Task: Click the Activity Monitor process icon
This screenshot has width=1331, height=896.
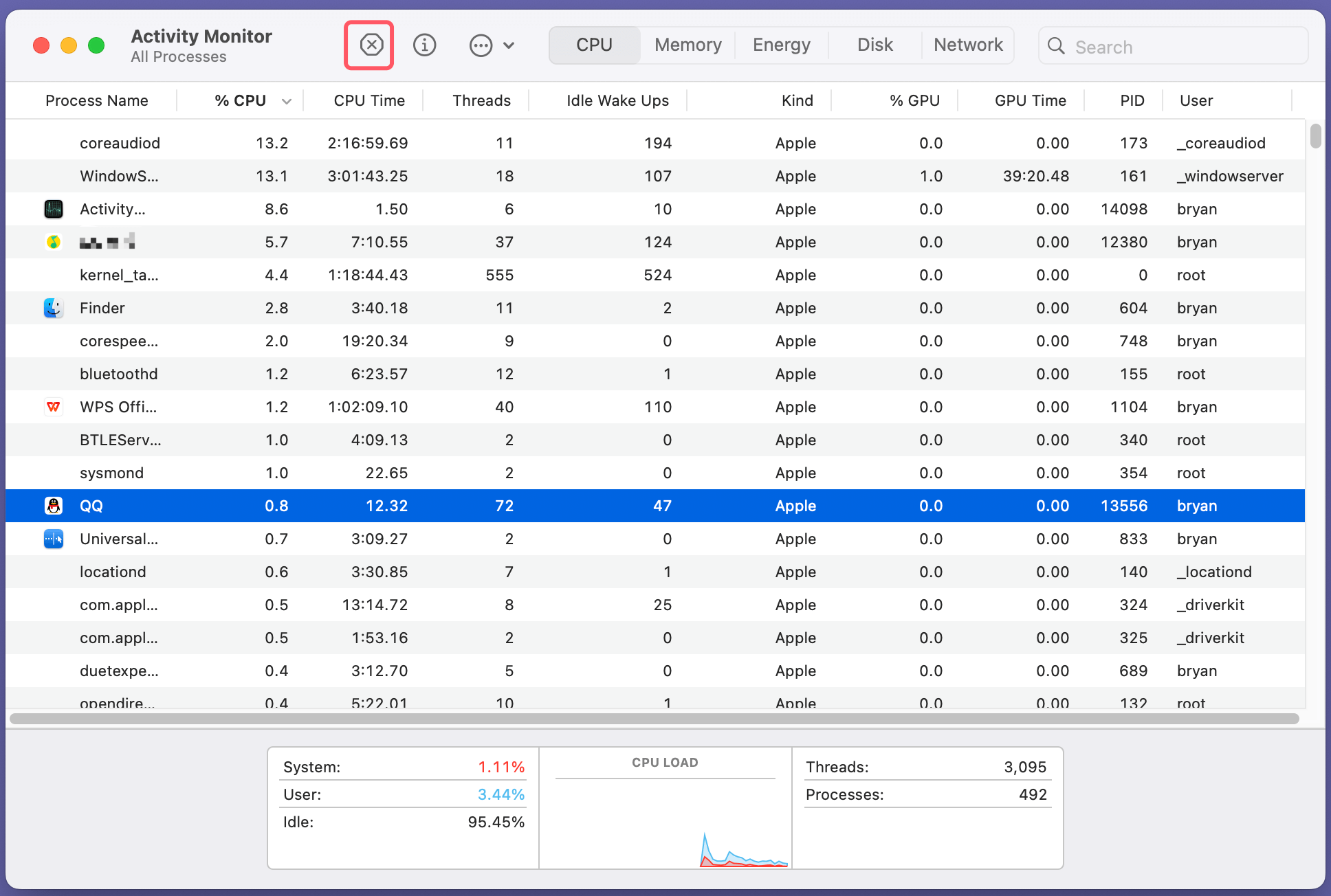Action: coord(53,209)
